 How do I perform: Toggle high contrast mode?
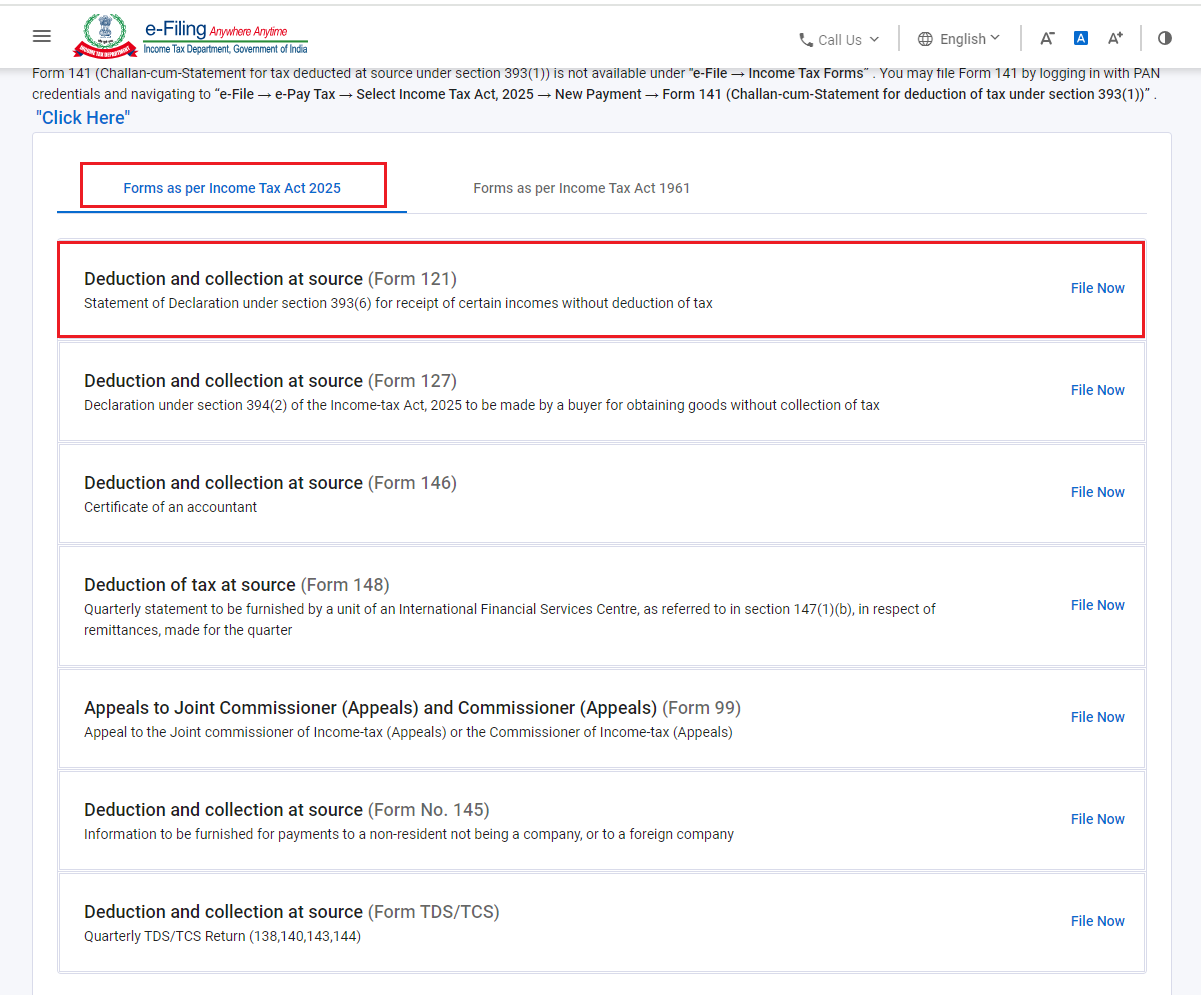click(x=1165, y=38)
